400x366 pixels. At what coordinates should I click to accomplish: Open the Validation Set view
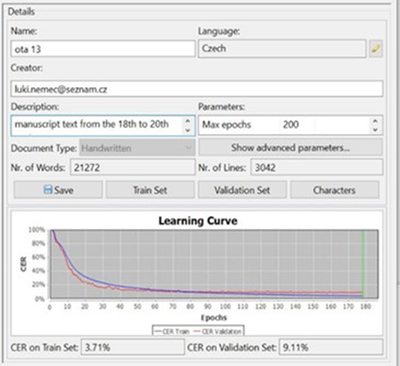[242, 190]
